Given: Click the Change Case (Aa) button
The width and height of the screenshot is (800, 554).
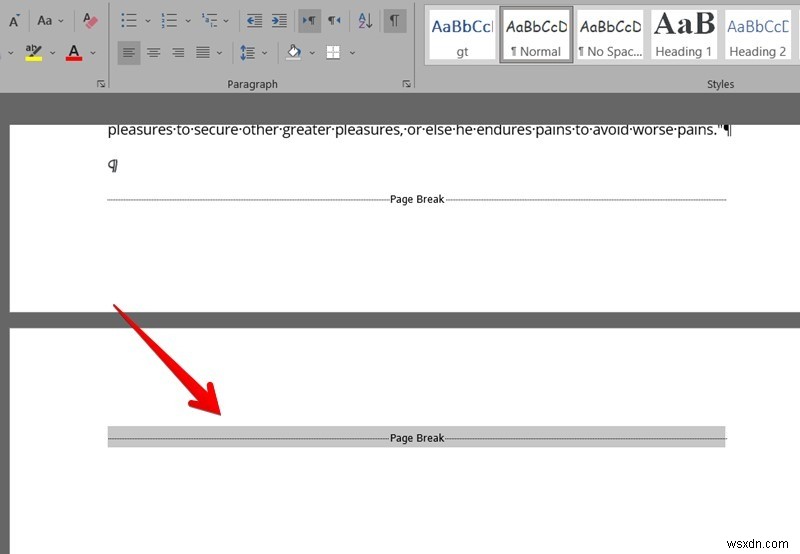Looking at the screenshot, I should tap(44, 20).
